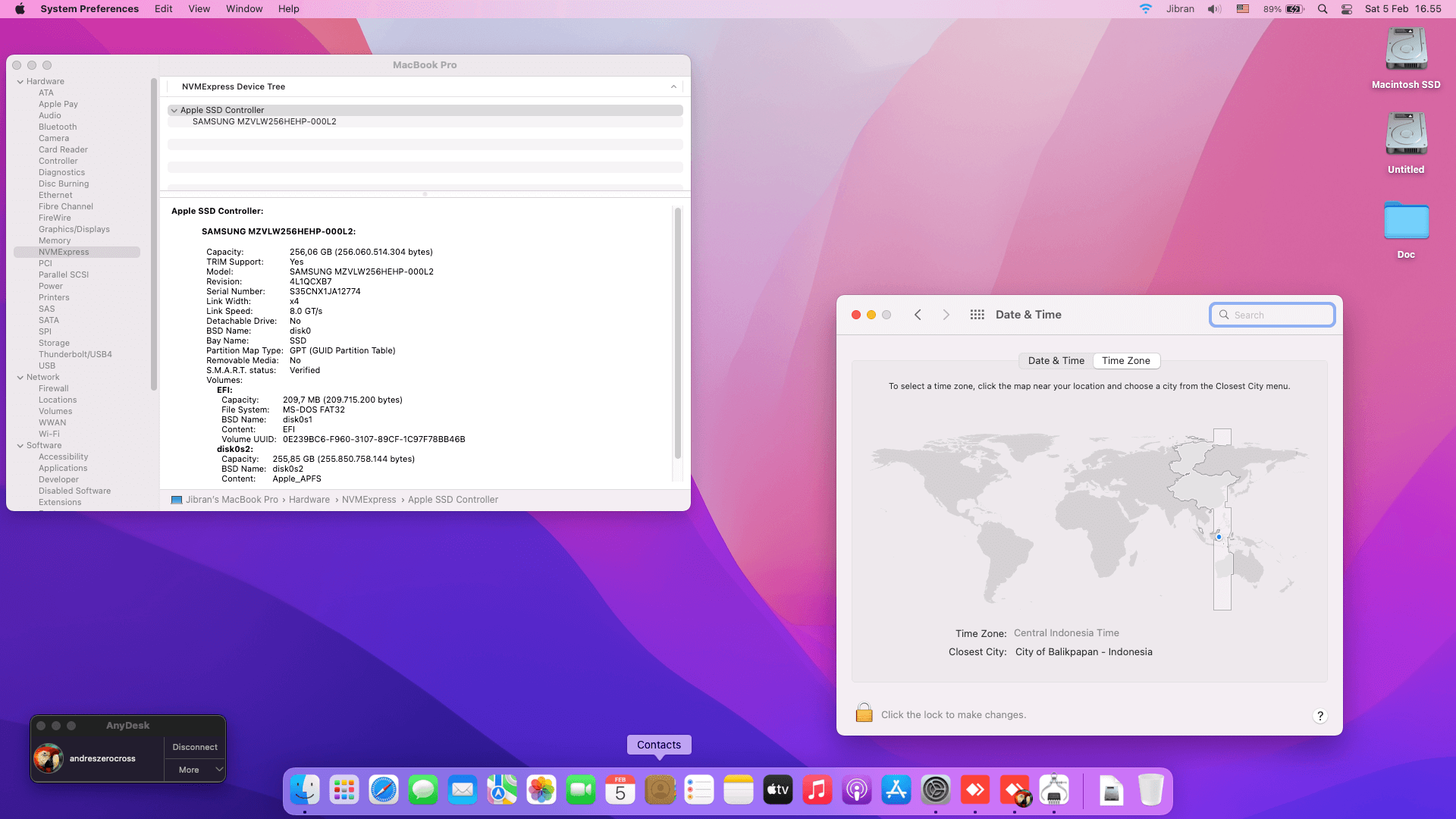Open the Help menu
The image size is (1456, 819).
[288, 9]
